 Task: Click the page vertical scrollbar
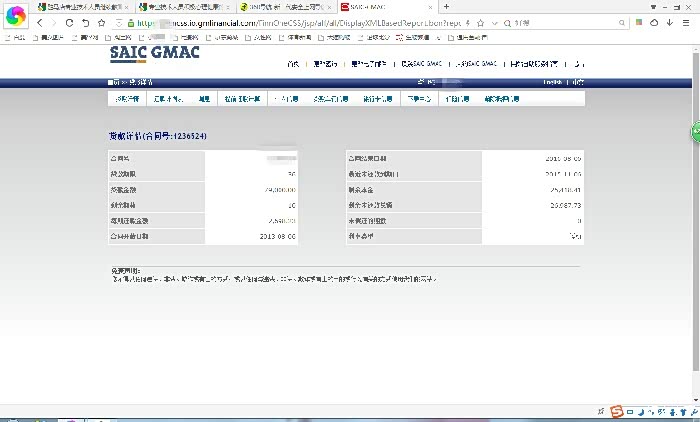[x=696, y=210]
